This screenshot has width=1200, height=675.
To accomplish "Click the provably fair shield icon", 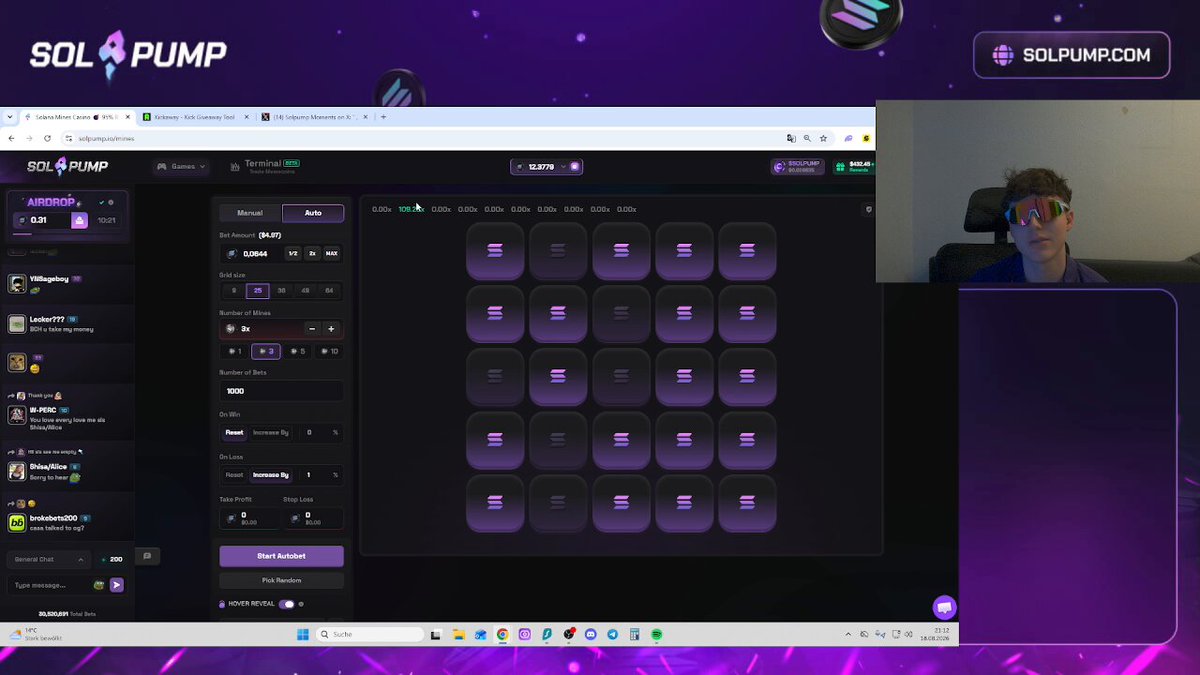I will 869,210.
